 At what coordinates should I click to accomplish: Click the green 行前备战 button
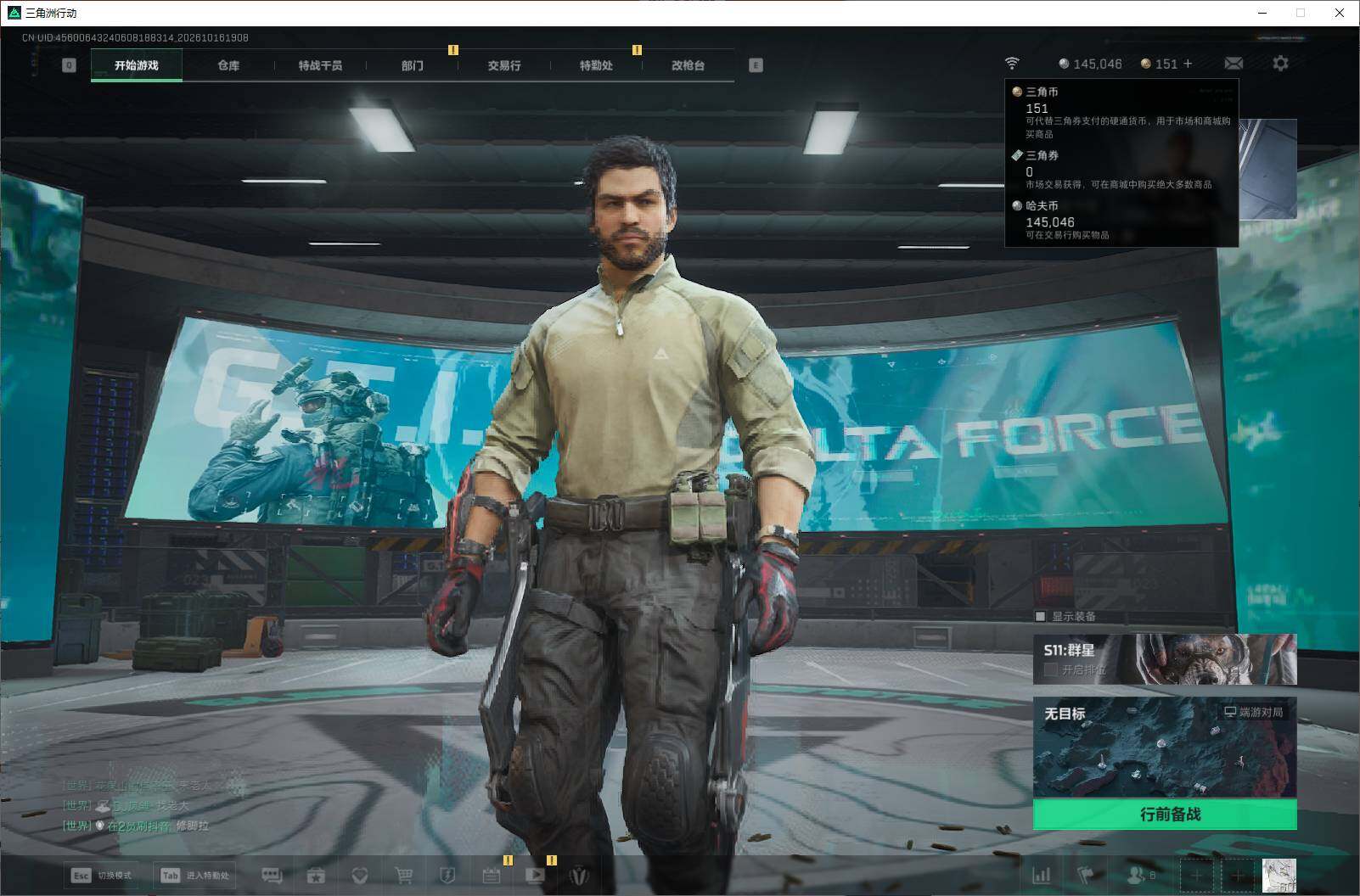pyautogui.click(x=1165, y=815)
